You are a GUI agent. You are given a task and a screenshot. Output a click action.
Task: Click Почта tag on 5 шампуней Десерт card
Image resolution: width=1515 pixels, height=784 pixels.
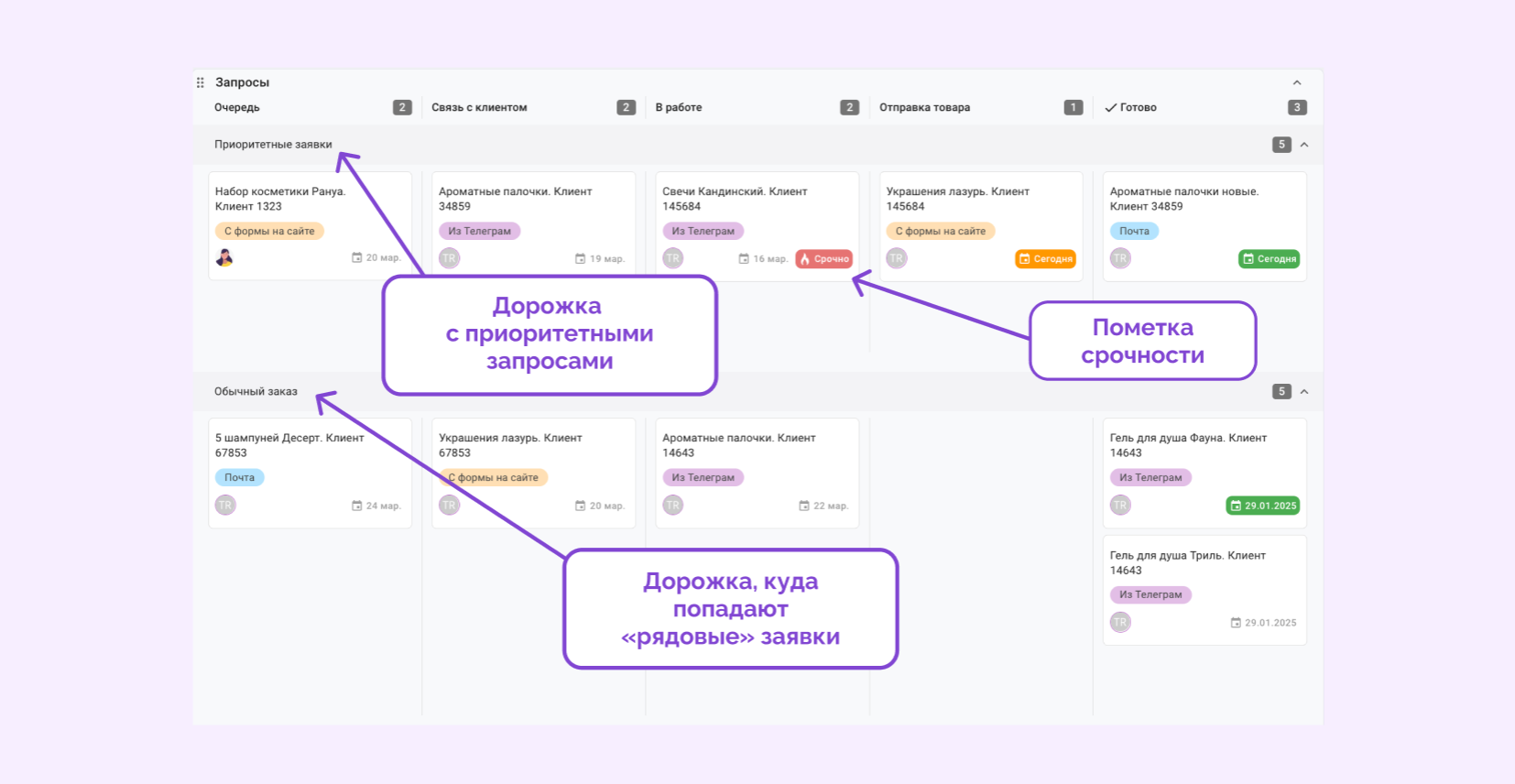pyautogui.click(x=239, y=478)
